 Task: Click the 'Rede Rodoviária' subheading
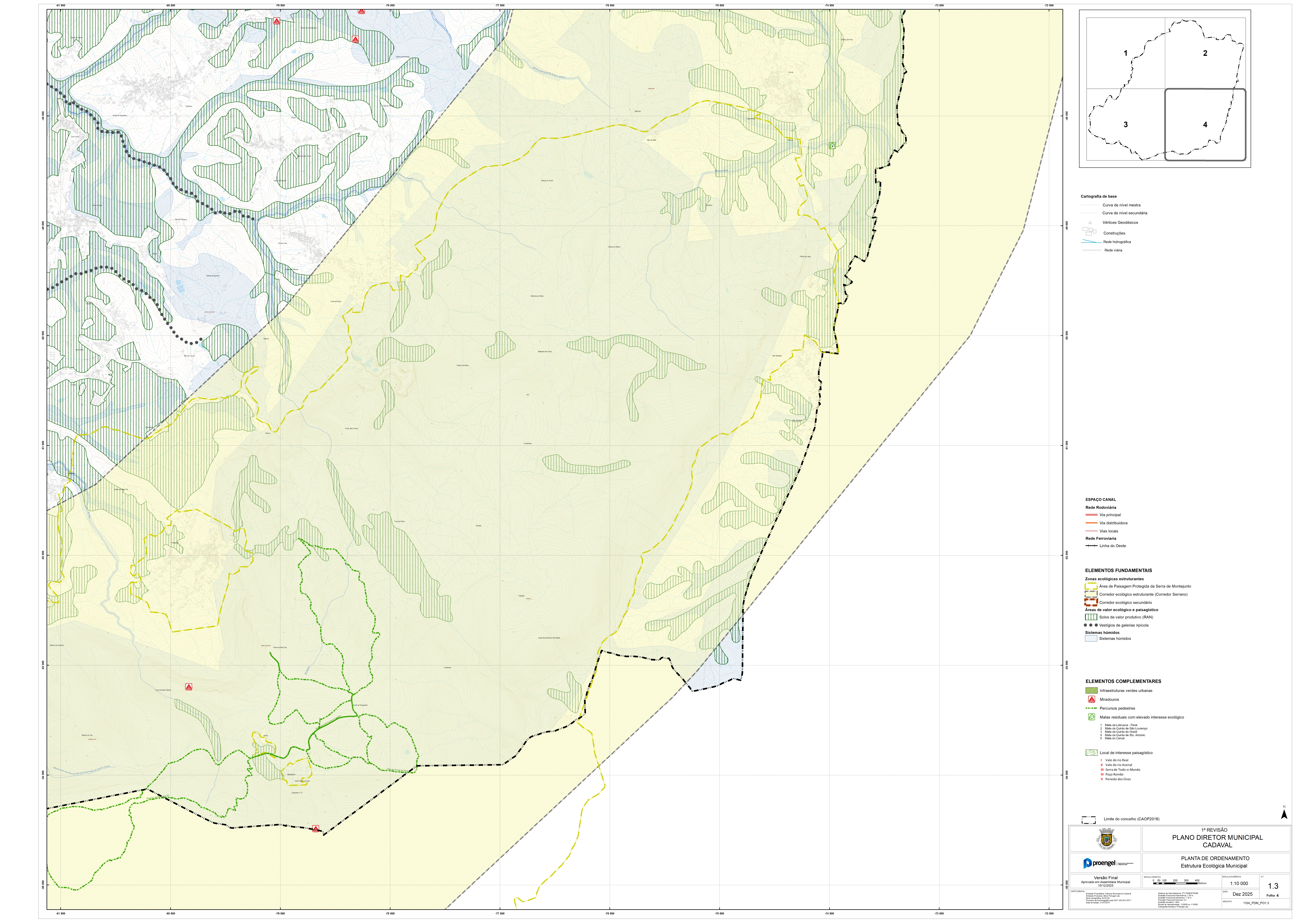click(x=1101, y=507)
